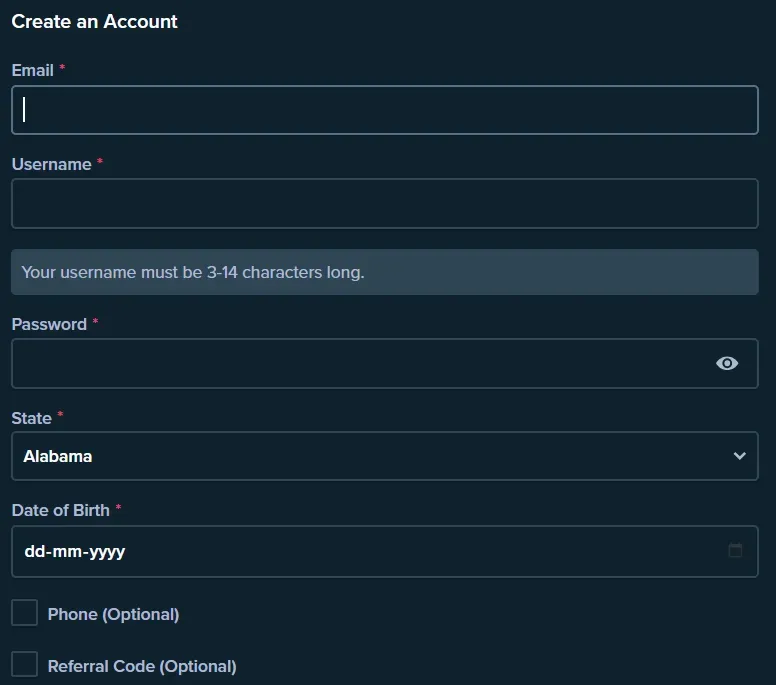Click the State field label

(x=31, y=418)
